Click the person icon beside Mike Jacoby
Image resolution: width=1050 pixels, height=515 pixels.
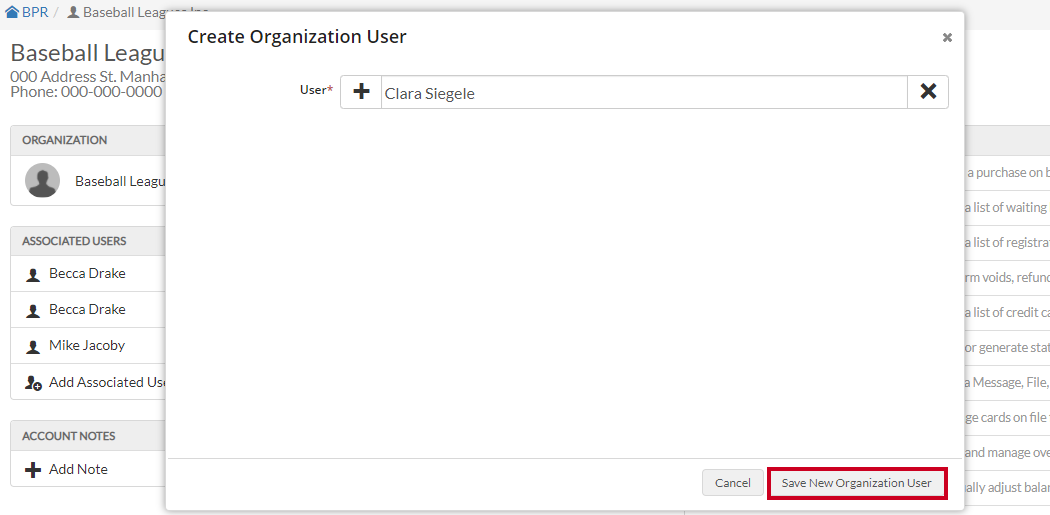tap(33, 347)
